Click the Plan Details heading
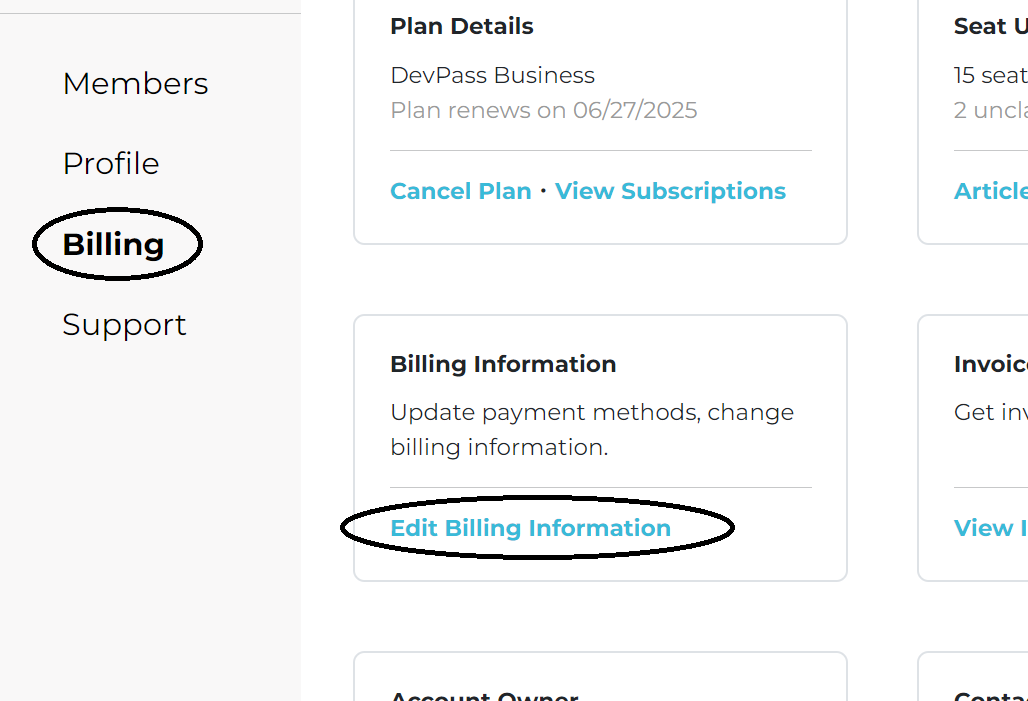The image size is (1028, 701). click(461, 26)
